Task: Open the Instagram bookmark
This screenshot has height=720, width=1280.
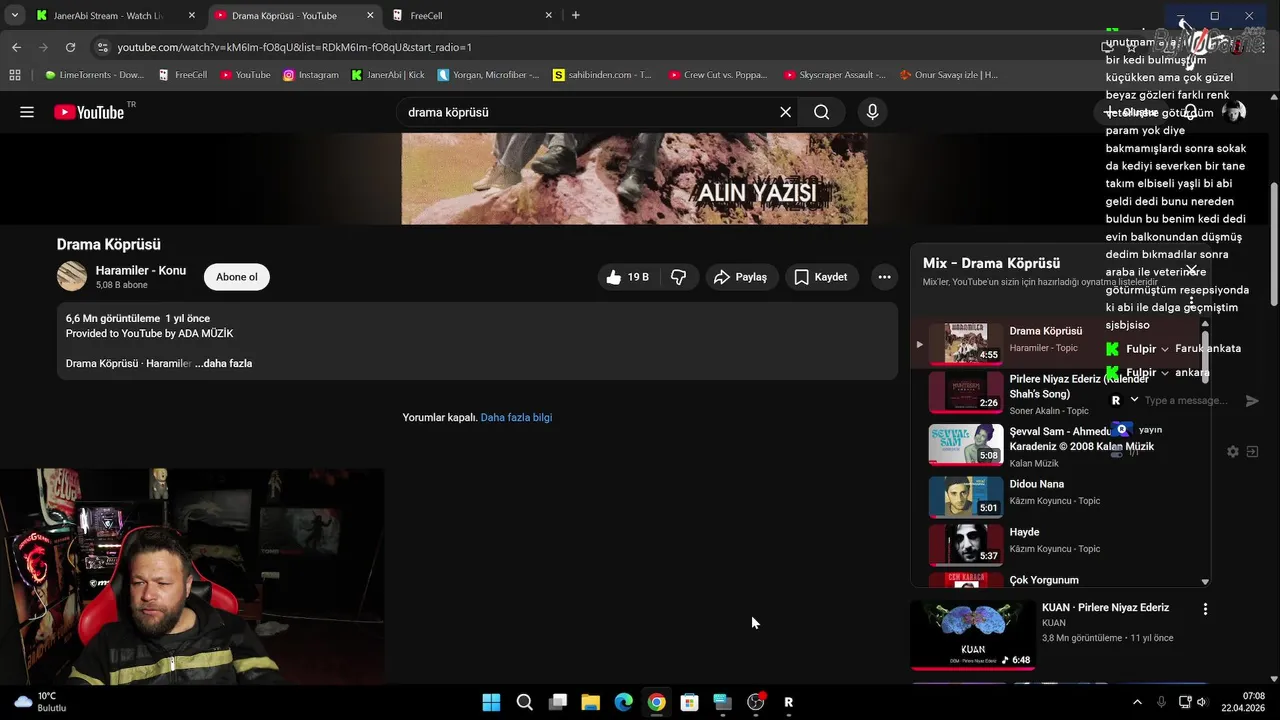Action: pos(310,74)
